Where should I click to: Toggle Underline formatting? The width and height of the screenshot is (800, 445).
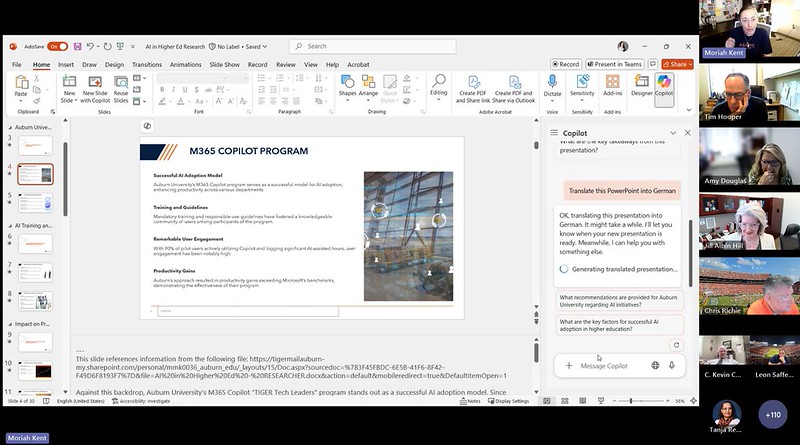pyautogui.click(x=185, y=89)
